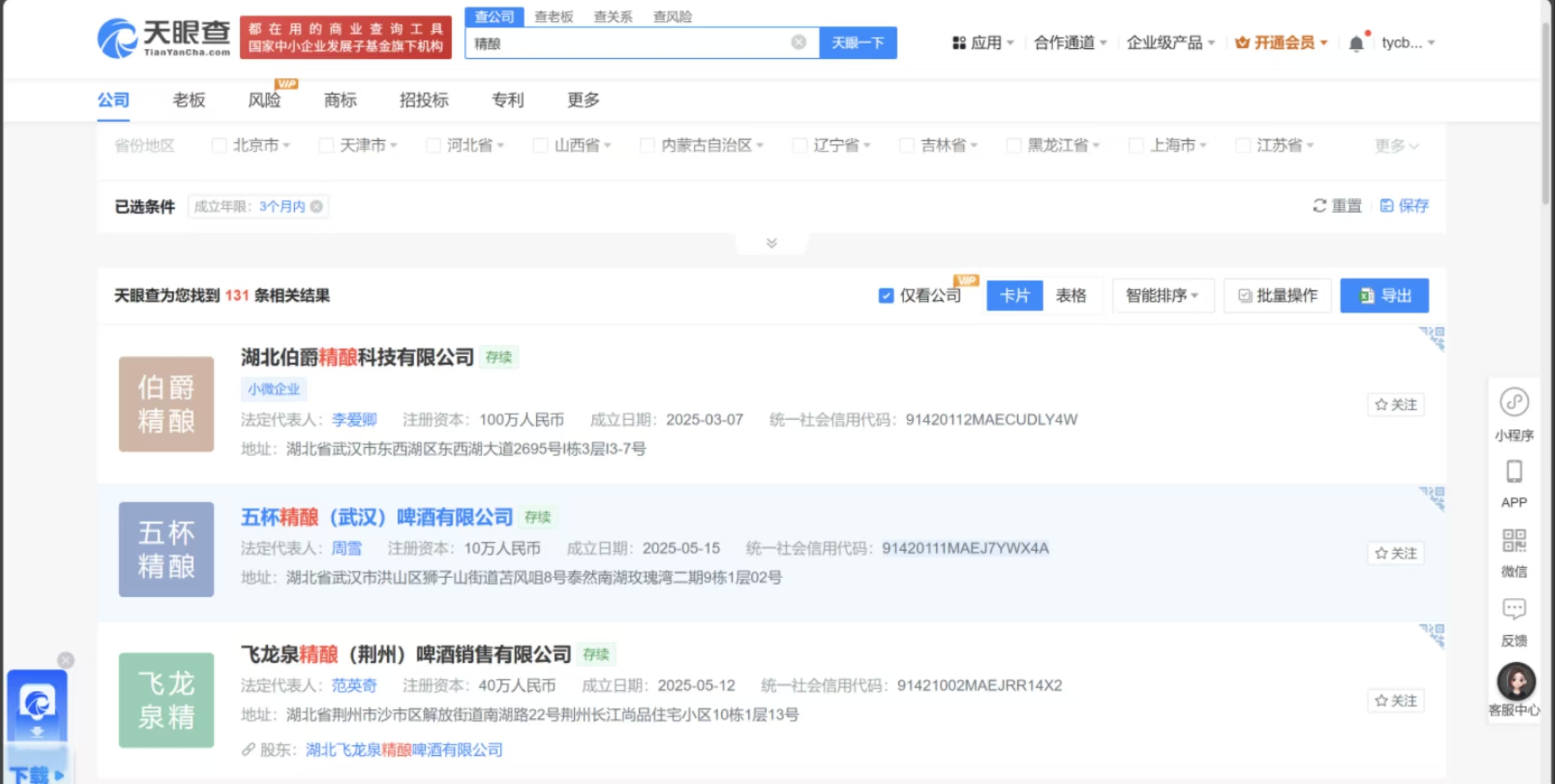1555x784 pixels.
Task: Follow 五杯精酿（武汉）啤酒有限公司 with 关注
Action: [x=1396, y=553]
